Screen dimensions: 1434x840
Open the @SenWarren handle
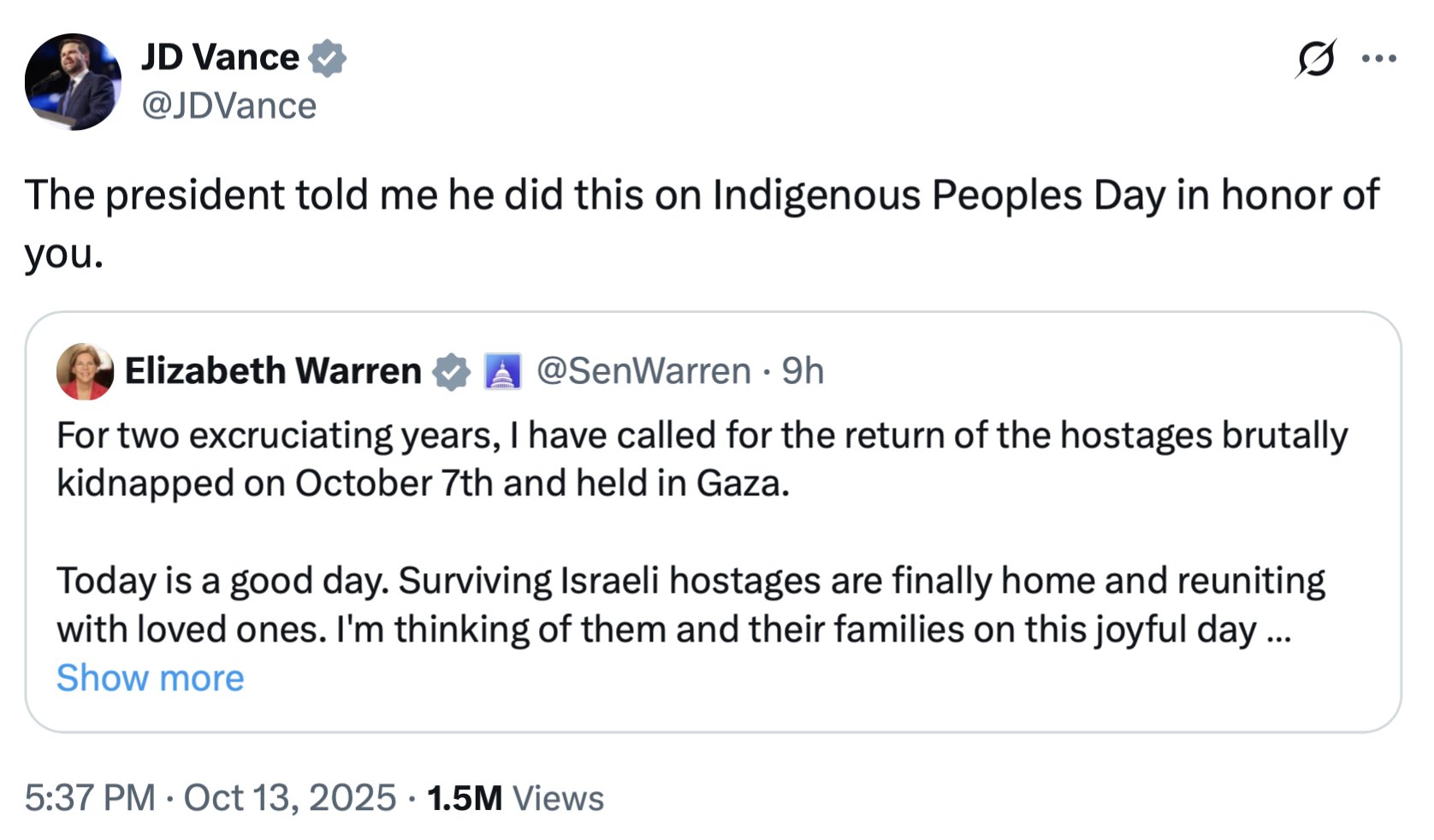click(643, 371)
